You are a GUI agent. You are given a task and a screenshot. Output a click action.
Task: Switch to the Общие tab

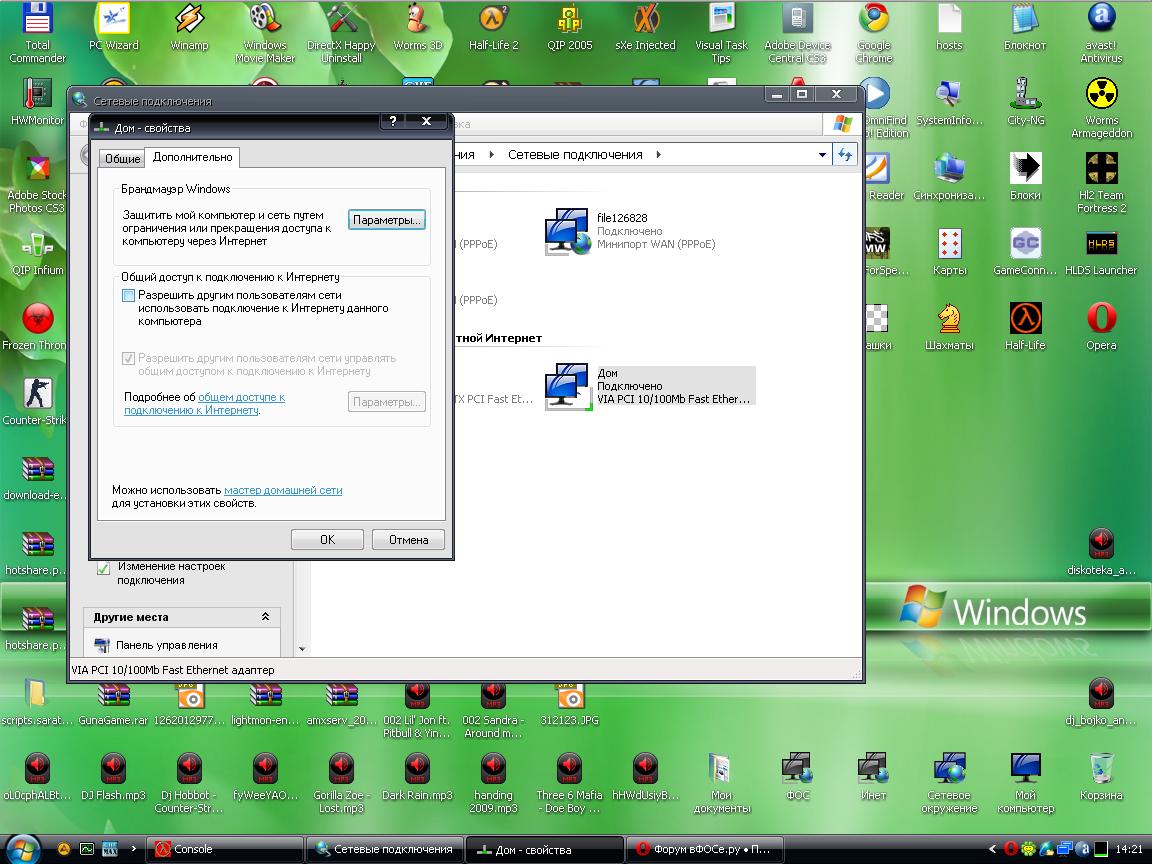(122, 159)
